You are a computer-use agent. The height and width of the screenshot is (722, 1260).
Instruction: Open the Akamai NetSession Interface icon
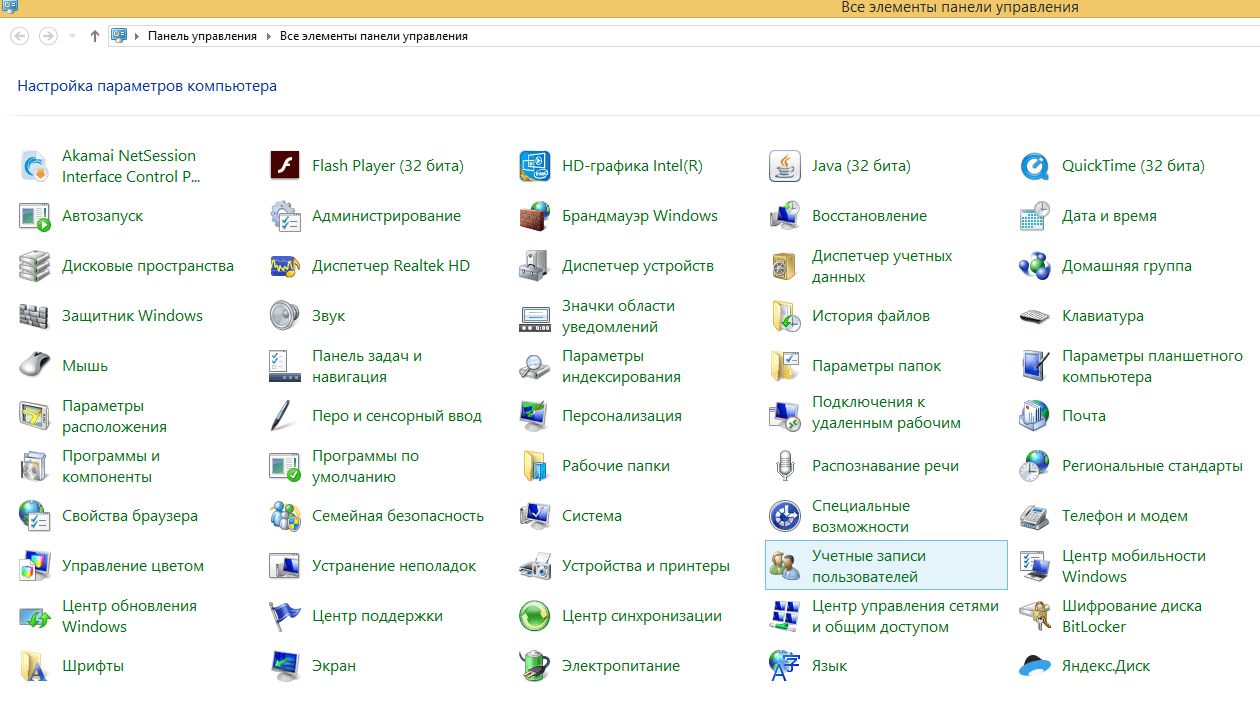coord(34,166)
